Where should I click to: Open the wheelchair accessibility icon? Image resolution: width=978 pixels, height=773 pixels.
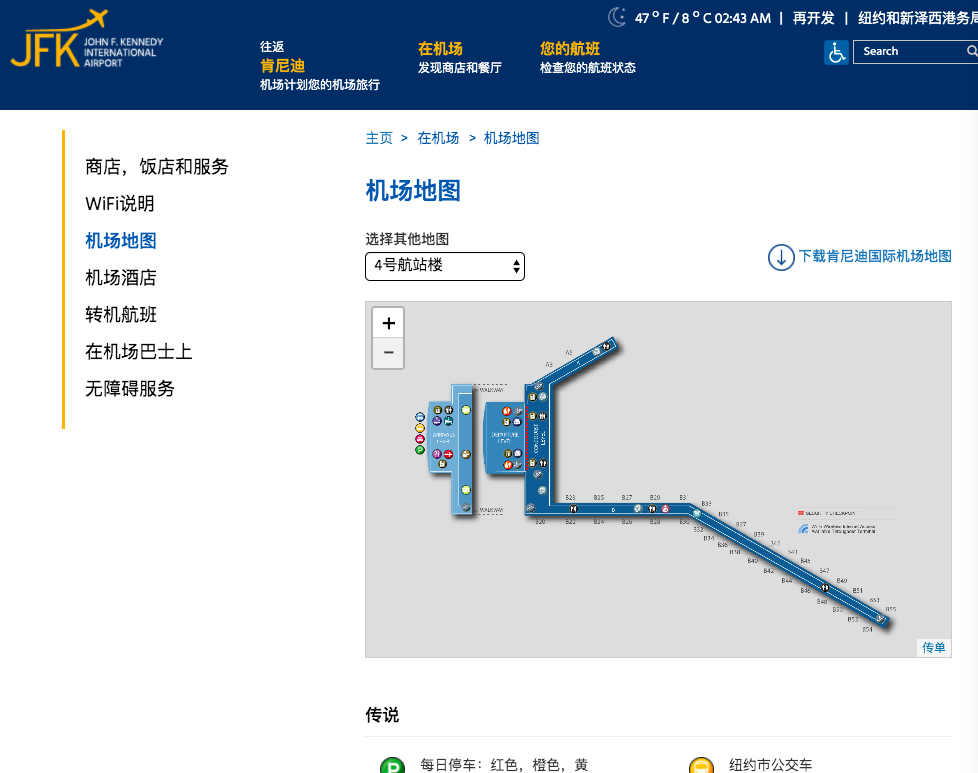pyautogui.click(x=836, y=52)
